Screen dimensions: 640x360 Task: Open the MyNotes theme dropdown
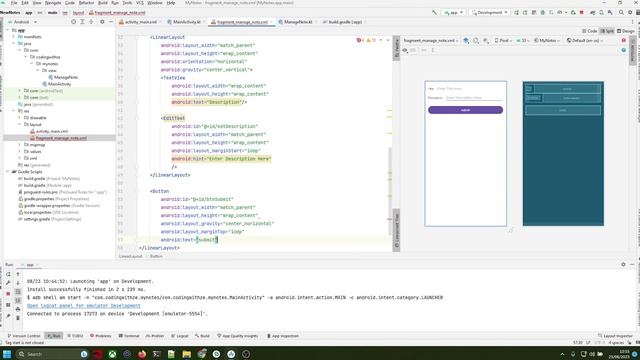(547, 40)
